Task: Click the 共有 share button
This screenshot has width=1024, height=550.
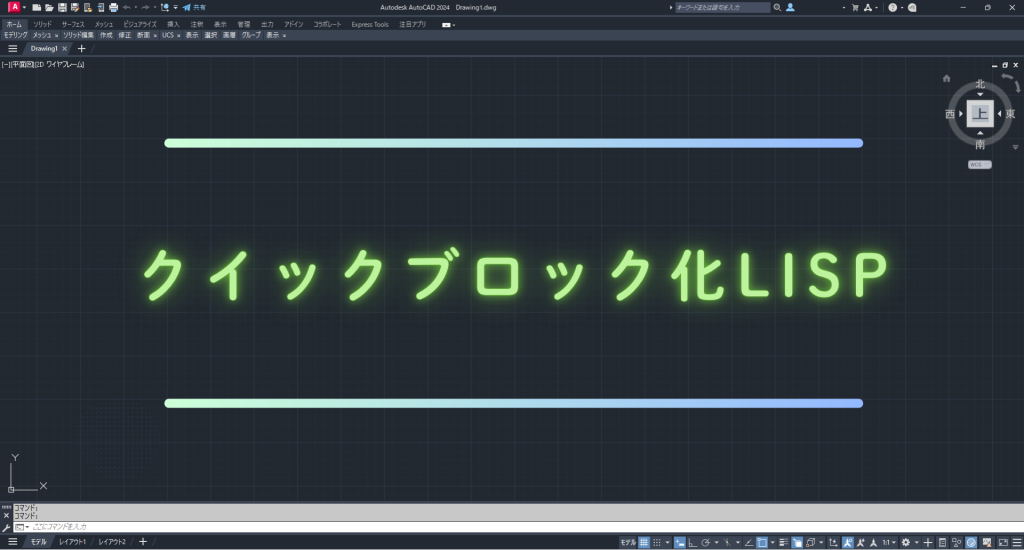Action: 194,7
